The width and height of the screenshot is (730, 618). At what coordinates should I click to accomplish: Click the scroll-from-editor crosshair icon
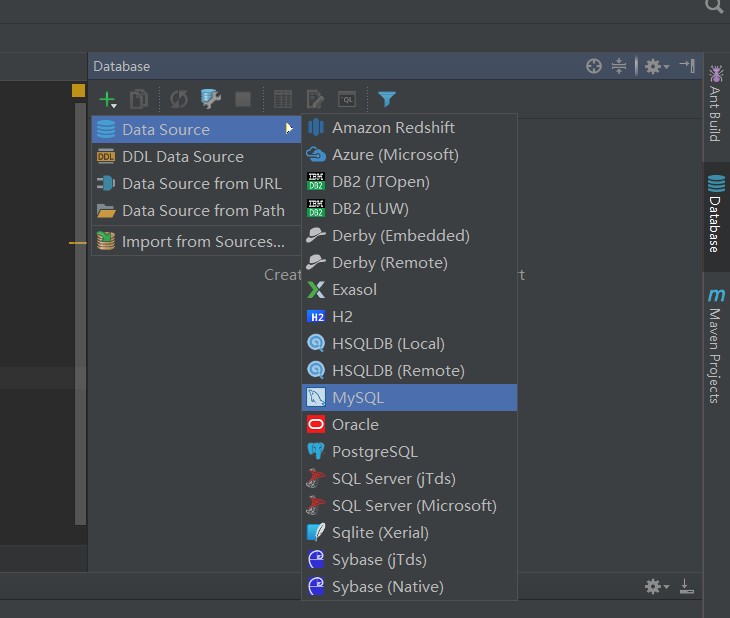pyautogui.click(x=594, y=66)
